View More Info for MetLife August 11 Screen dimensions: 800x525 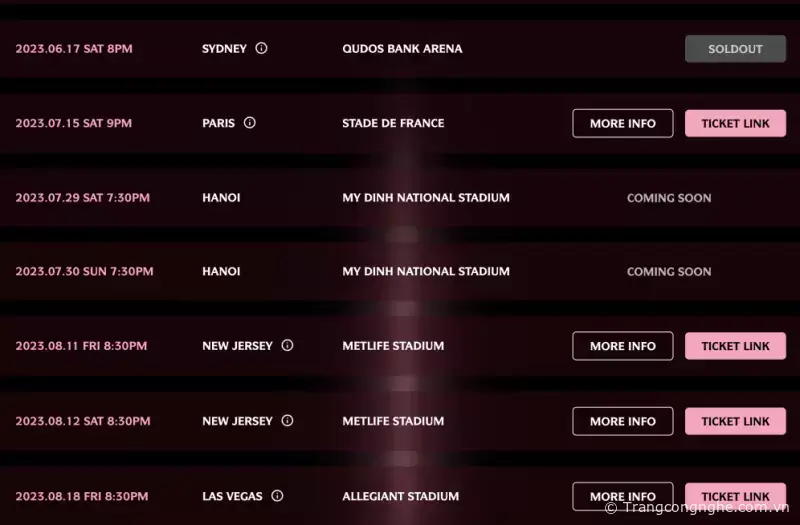click(622, 346)
